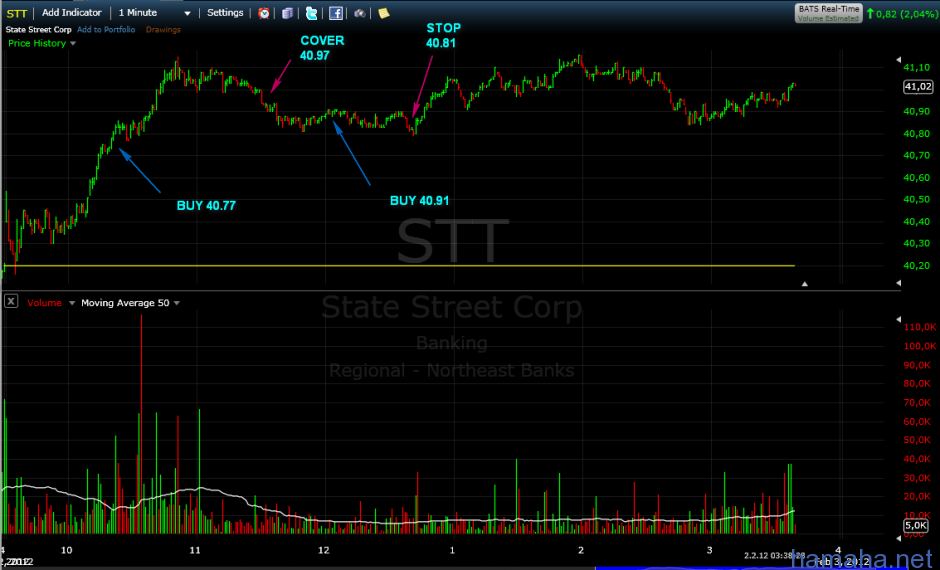Click the tallest red volume spike bar

pyautogui.click(x=141, y=424)
